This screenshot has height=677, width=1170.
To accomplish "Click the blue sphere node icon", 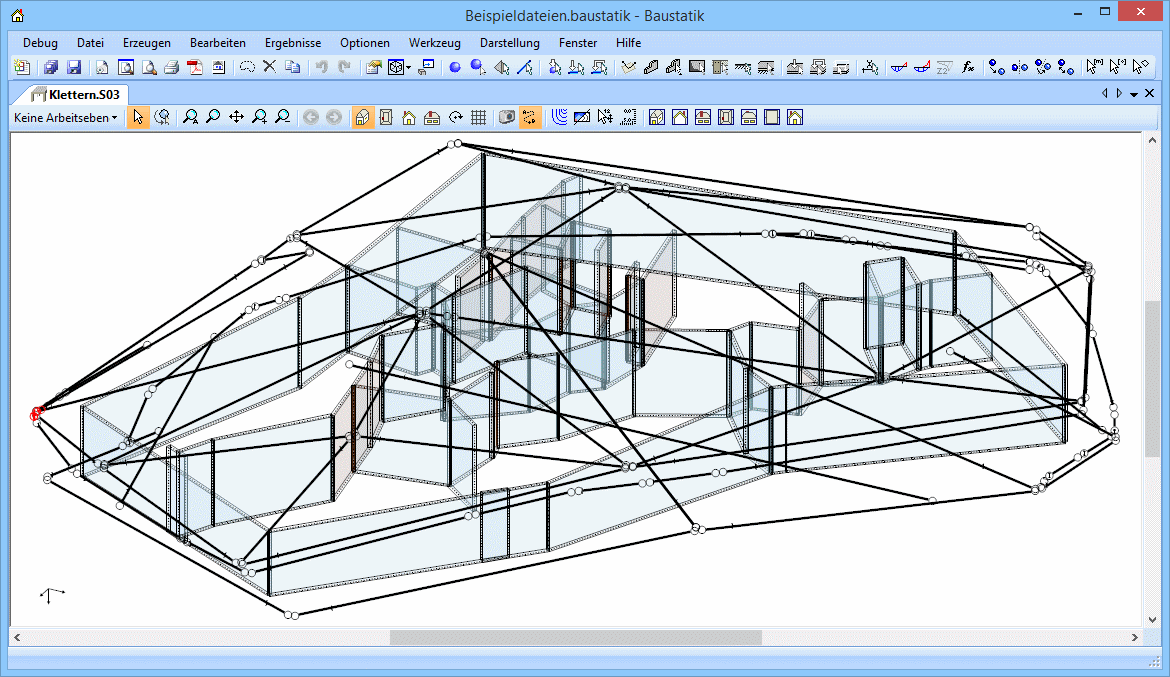I will [454, 68].
